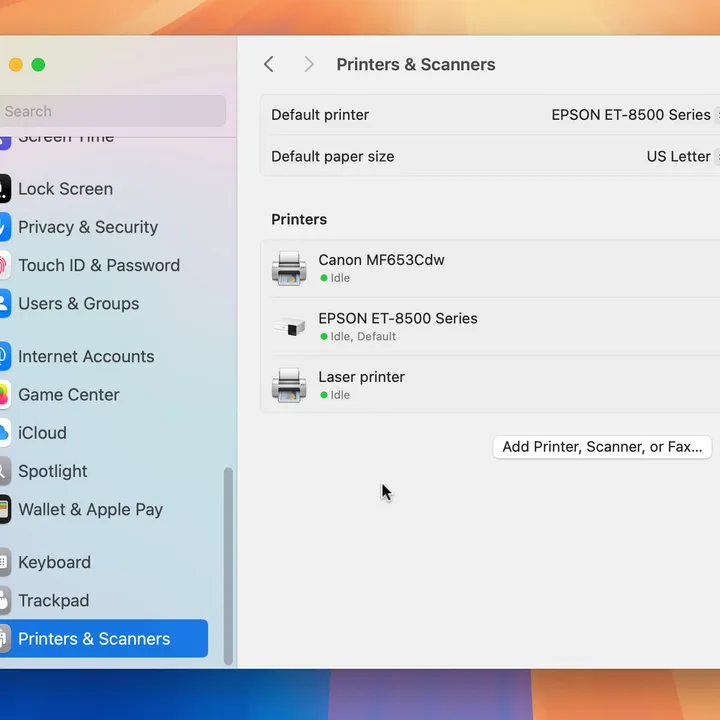Select Users & Groups in sidebar
The height and width of the screenshot is (720, 720).
(x=79, y=303)
